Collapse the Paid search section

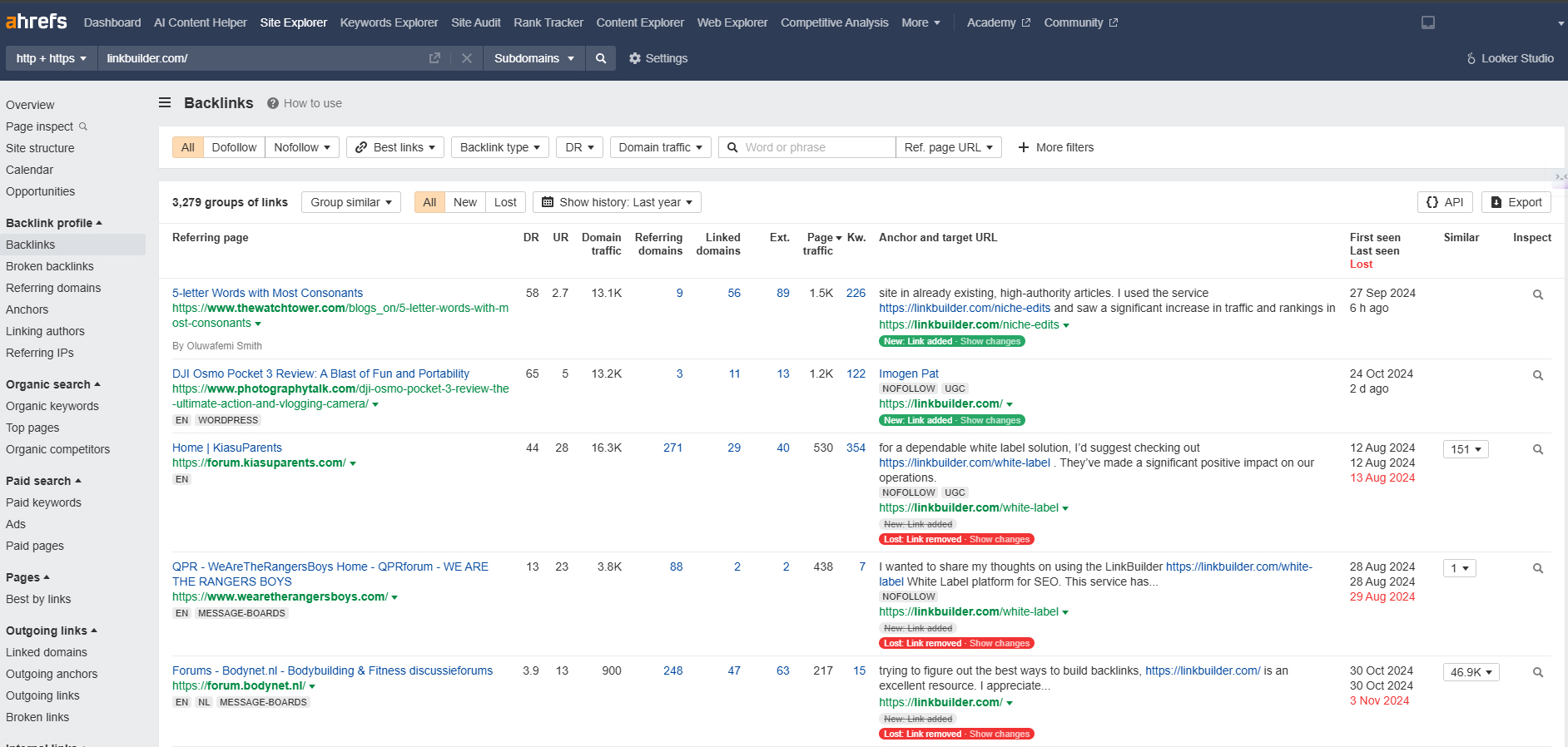[43, 481]
